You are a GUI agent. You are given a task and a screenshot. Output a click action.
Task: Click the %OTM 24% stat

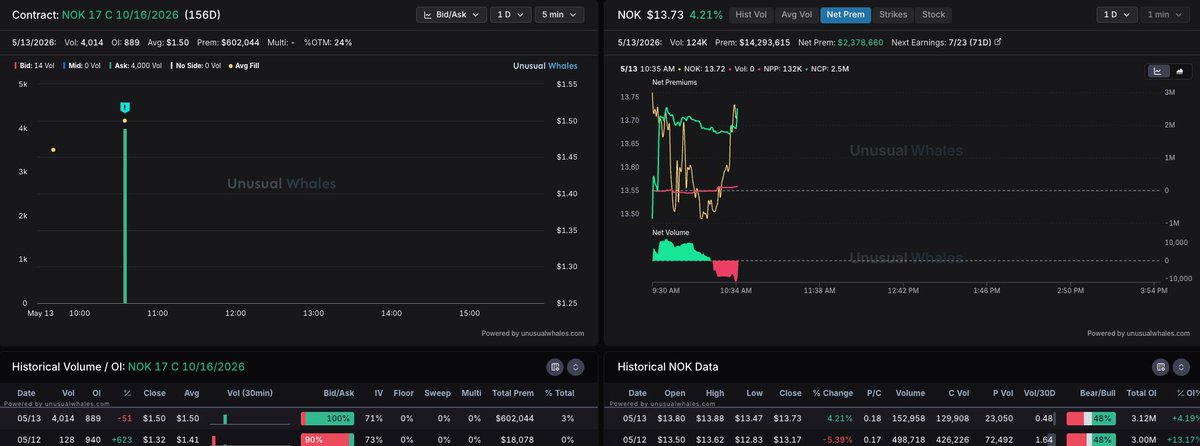(x=326, y=43)
